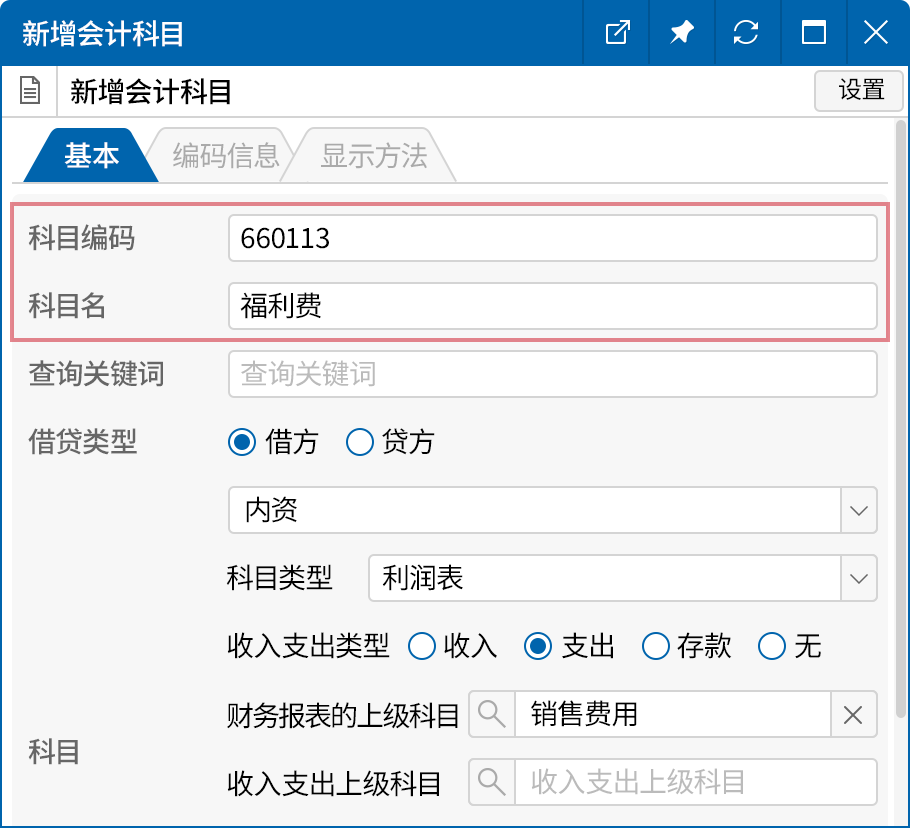
Task: Click the document icon beside 新增会计科目
Action: point(30,90)
